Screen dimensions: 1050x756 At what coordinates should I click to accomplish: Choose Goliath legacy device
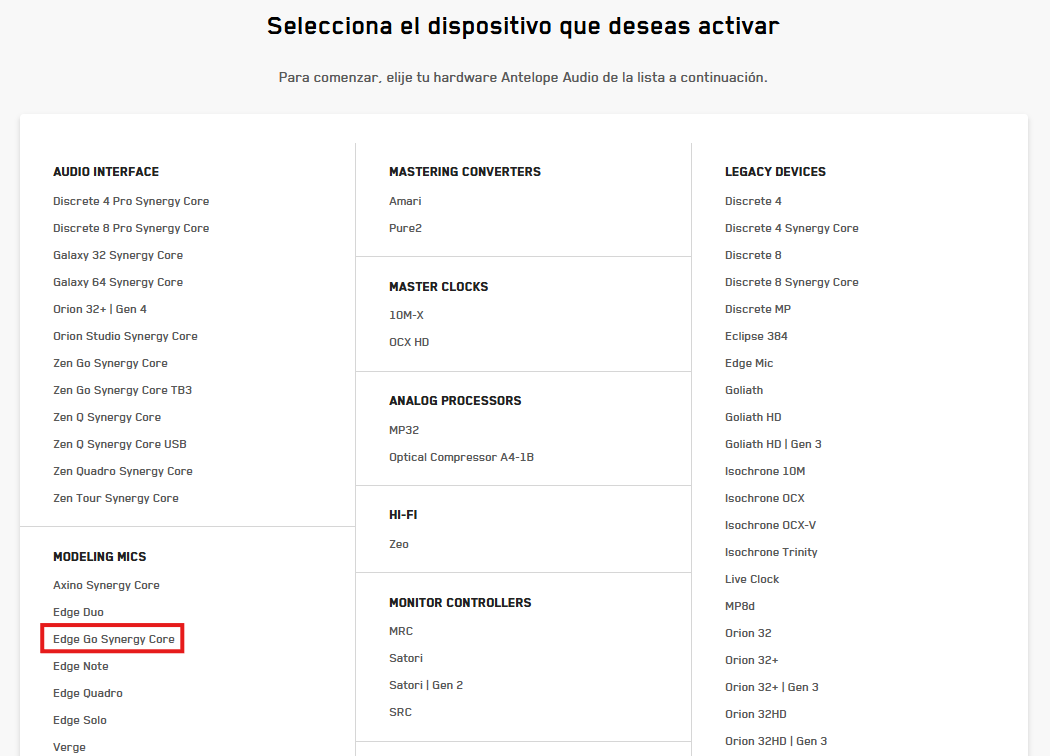pyautogui.click(x=744, y=390)
